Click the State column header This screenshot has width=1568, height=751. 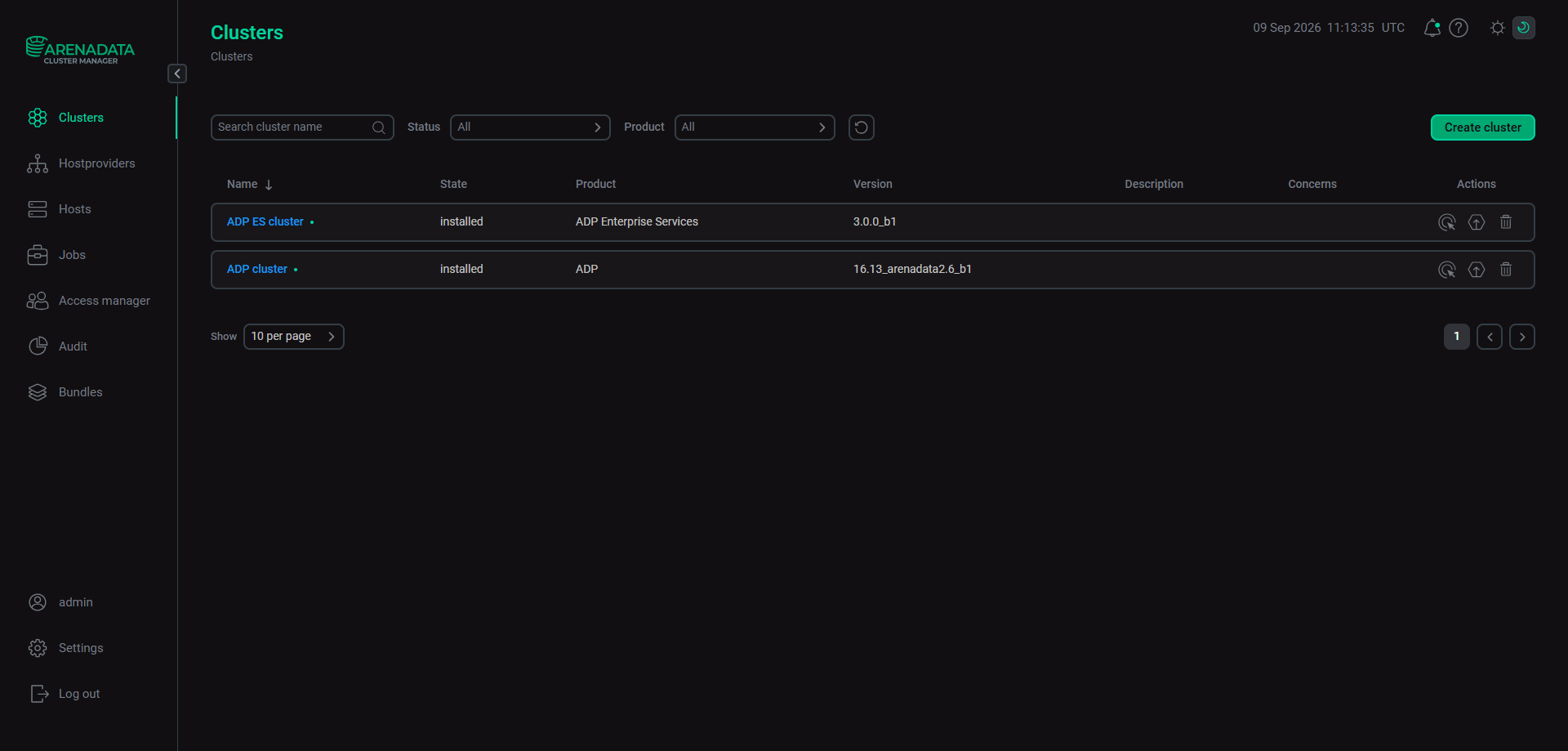453,185
